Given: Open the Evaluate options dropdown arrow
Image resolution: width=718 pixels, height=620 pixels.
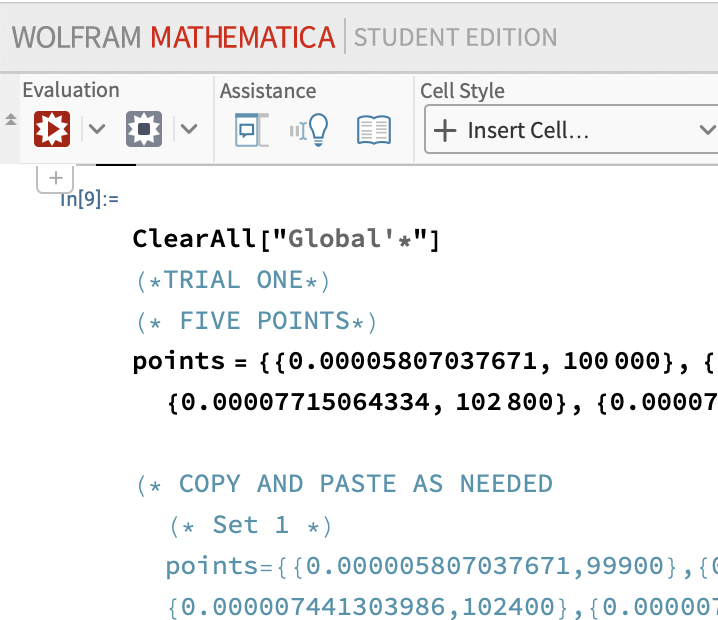Looking at the screenshot, I should click(x=97, y=129).
